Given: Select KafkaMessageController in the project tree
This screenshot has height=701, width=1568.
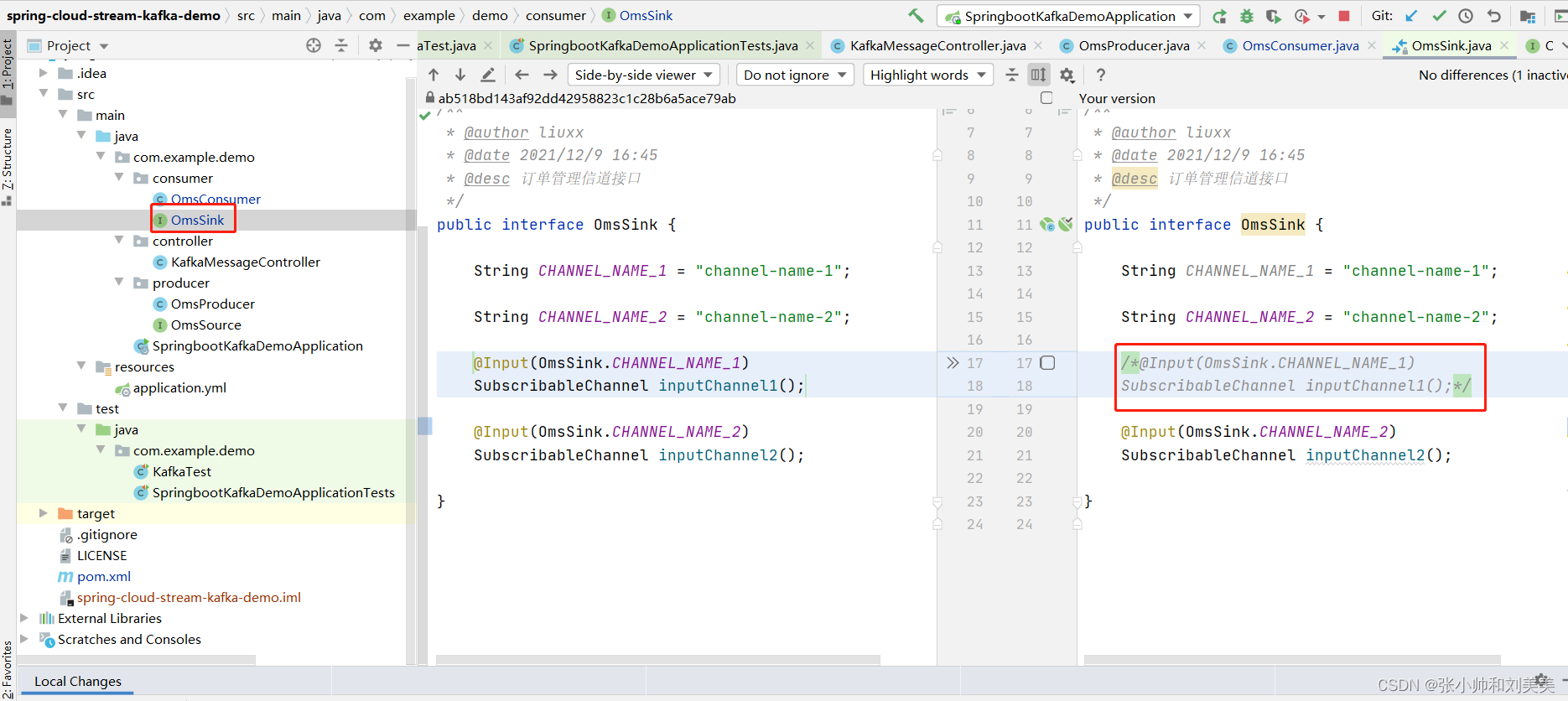Looking at the screenshot, I should pos(245,262).
